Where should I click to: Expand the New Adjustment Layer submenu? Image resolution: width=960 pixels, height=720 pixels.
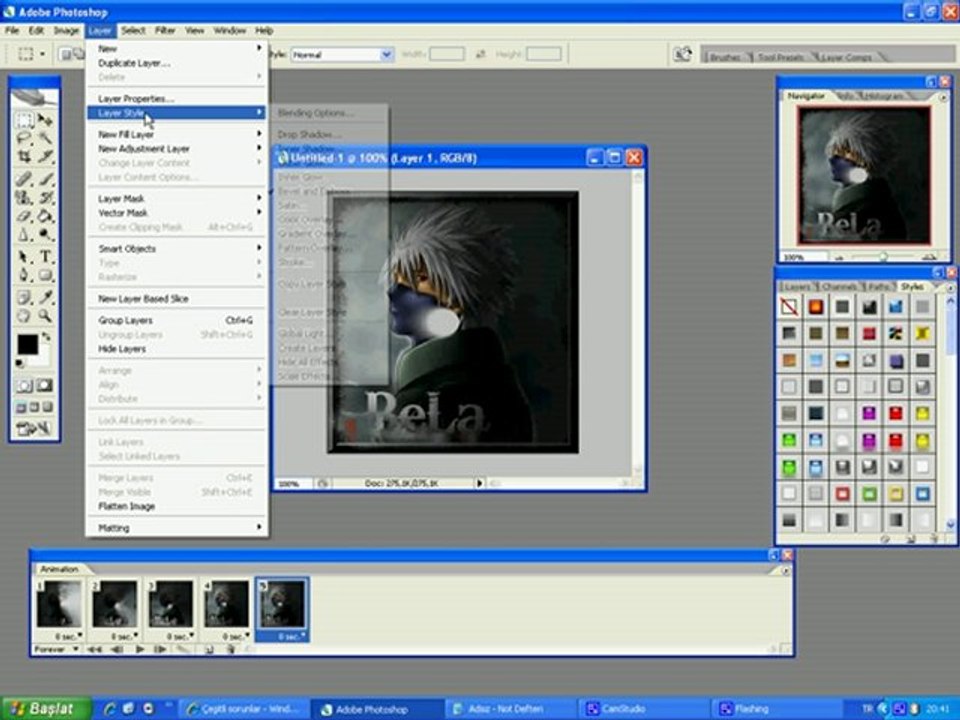point(176,149)
